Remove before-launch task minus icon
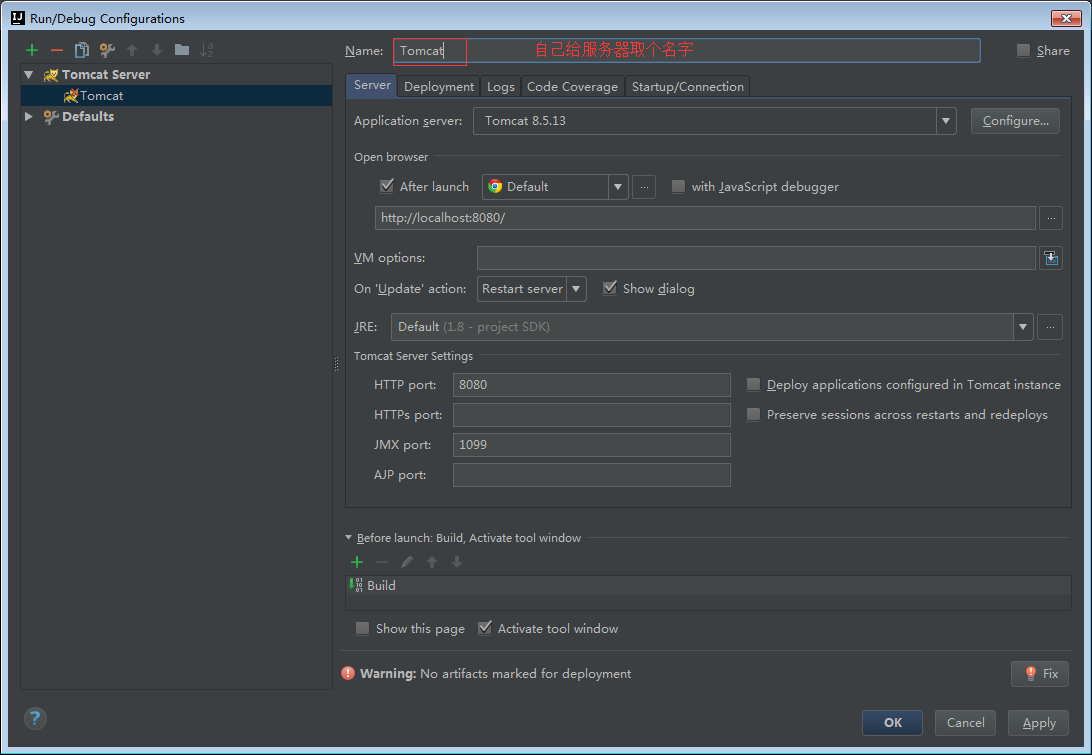The height and width of the screenshot is (755, 1092). (382, 562)
